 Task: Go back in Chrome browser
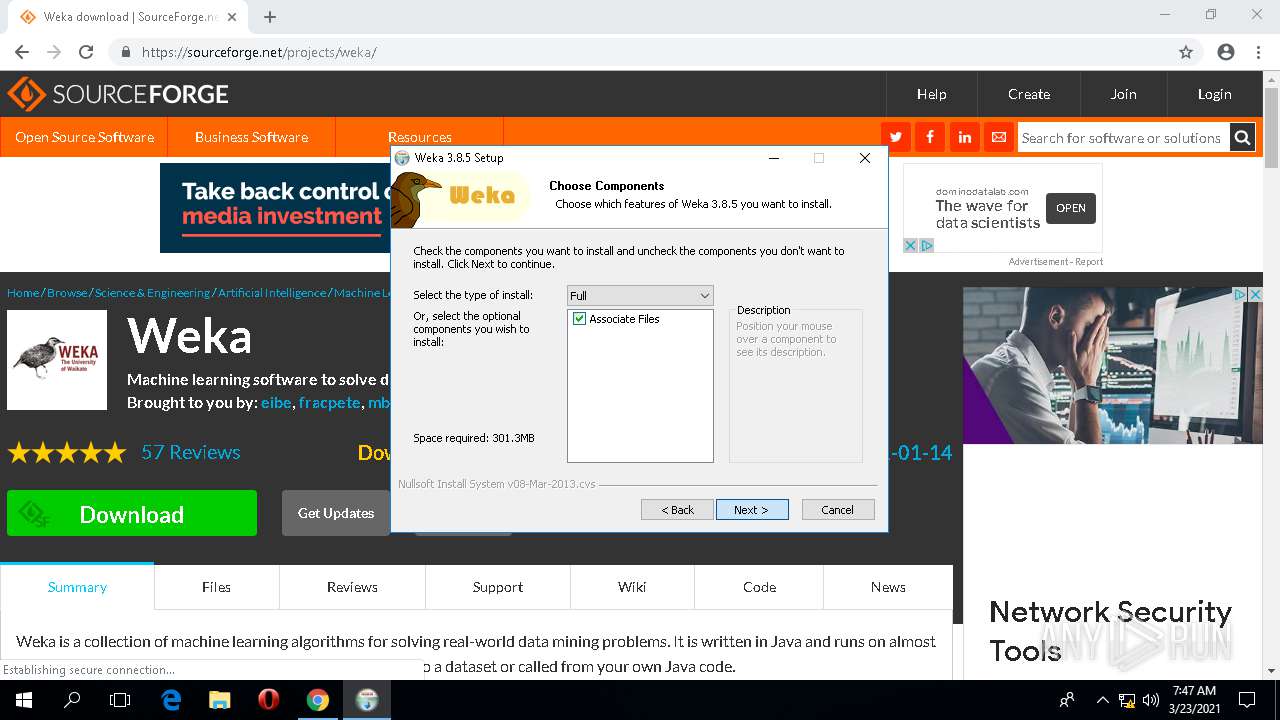tap(22, 52)
